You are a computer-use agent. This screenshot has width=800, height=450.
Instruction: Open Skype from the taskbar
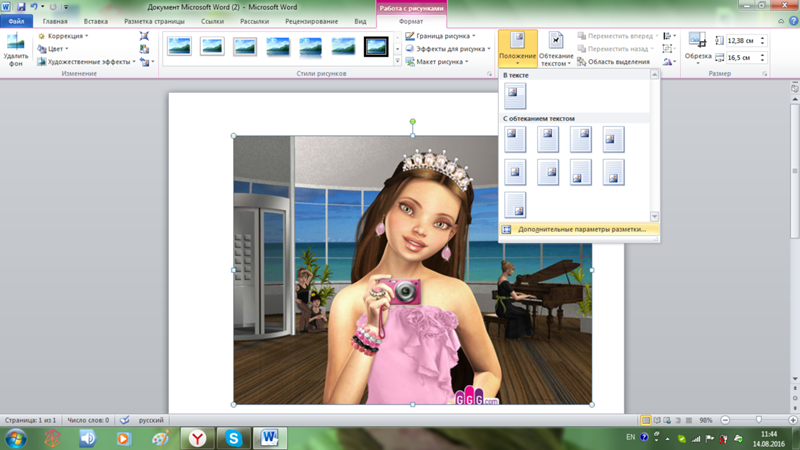(x=234, y=438)
